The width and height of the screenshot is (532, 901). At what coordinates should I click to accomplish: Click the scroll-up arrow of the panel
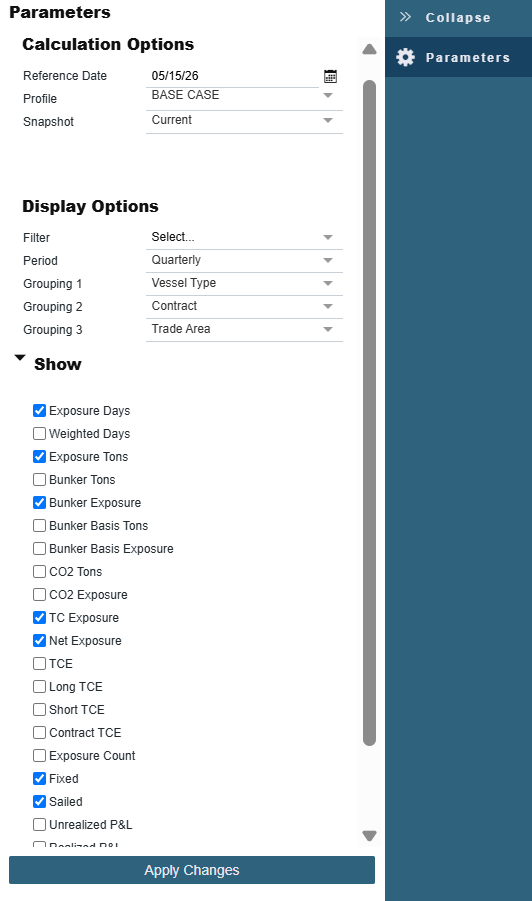(369, 49)
